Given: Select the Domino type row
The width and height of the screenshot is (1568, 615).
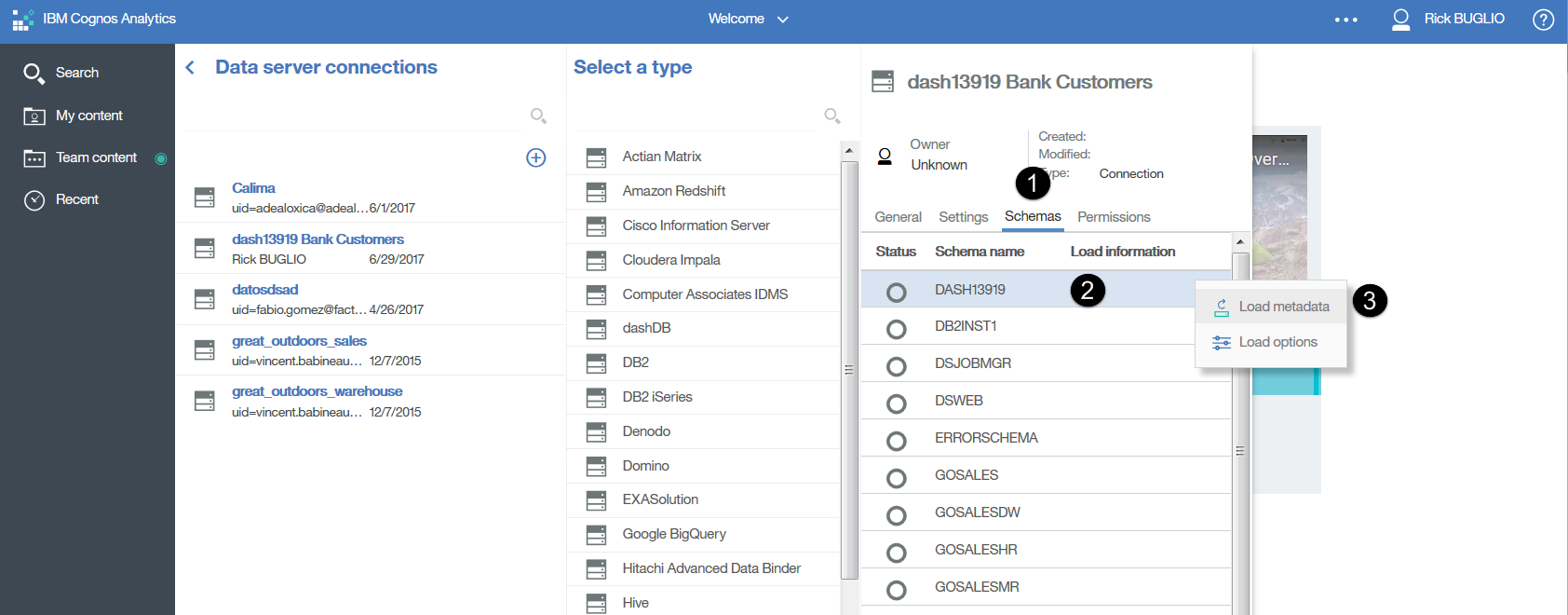Looking at the screenshot, I should tap(704, 466).
